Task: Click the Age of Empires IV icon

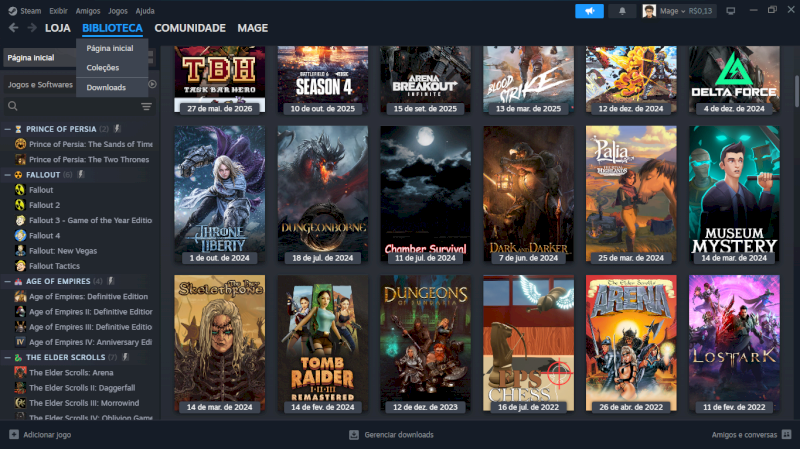Action: coord(20,342)
